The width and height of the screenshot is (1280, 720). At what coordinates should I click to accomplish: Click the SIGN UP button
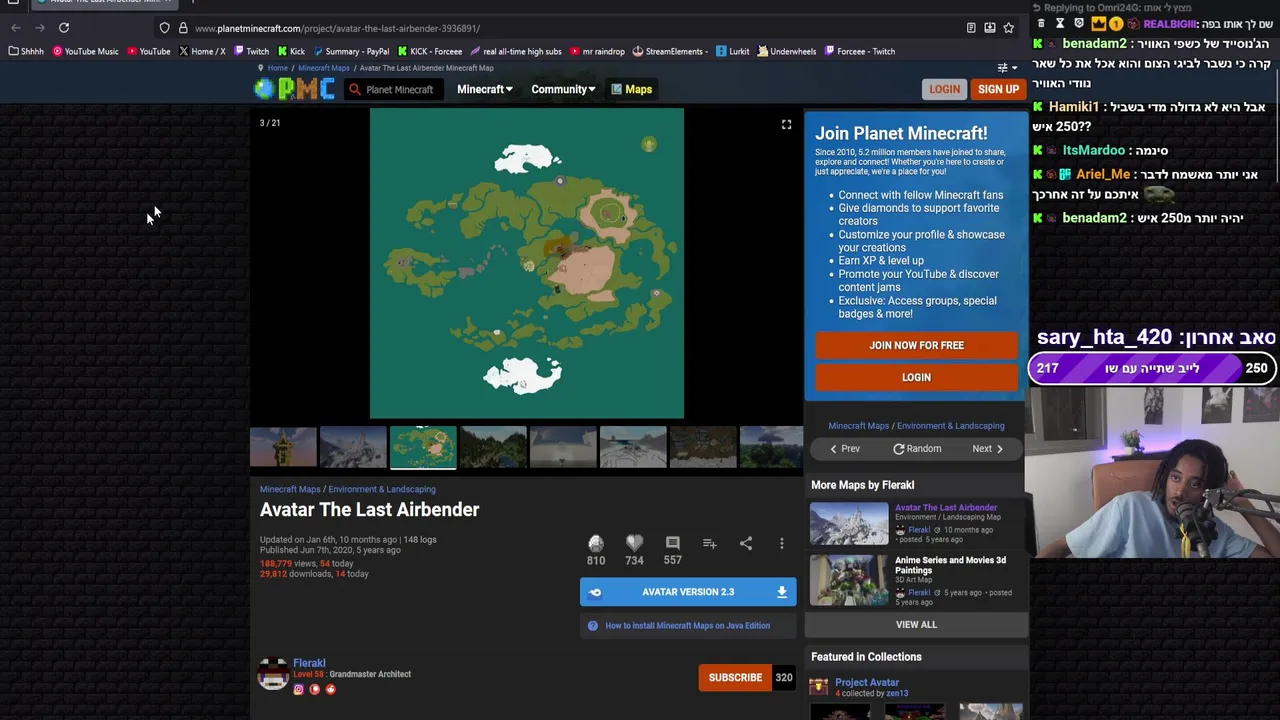click(998, 89)
